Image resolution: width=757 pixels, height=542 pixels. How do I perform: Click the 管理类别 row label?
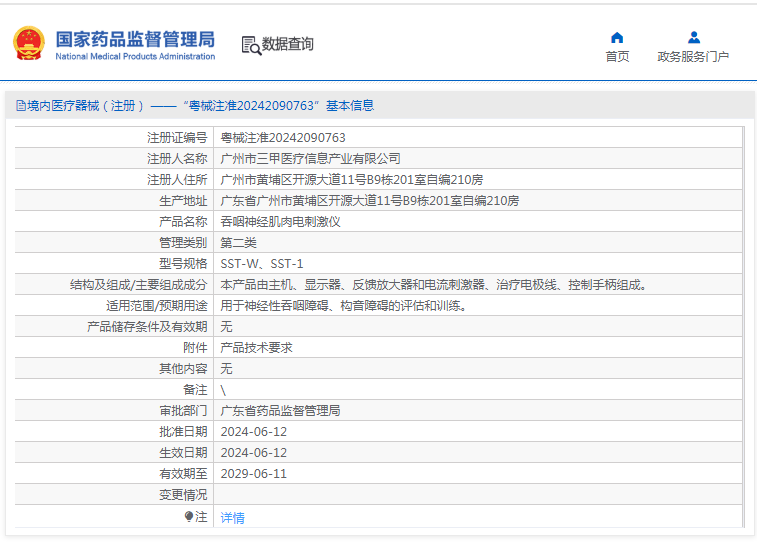point(183,243)
